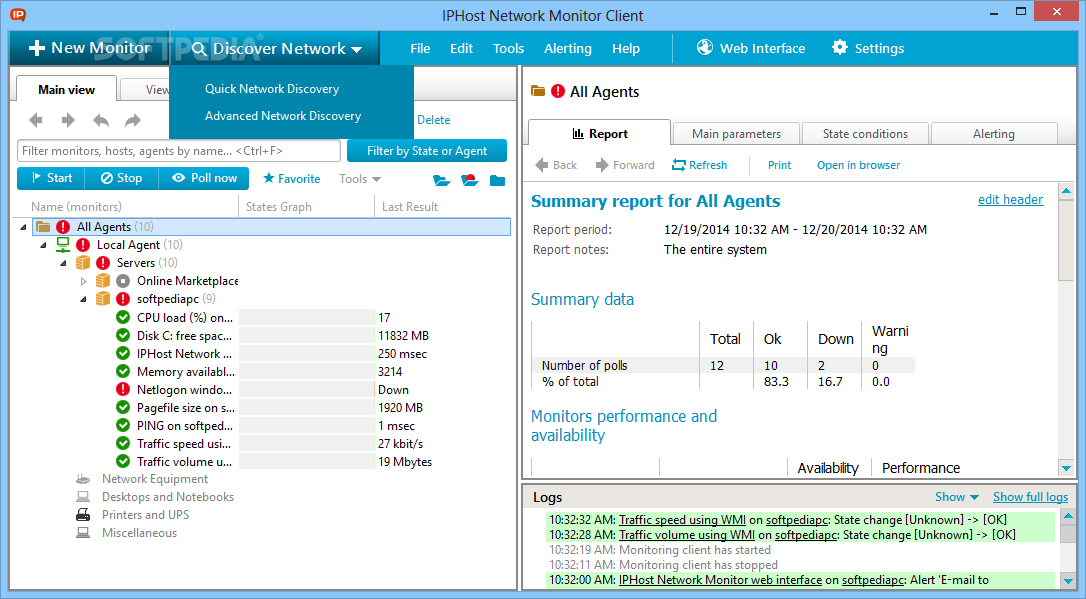Click the Logs panel scroll up arrow
This screenshot has height=599, width=1086.
tap(1068, 516)
